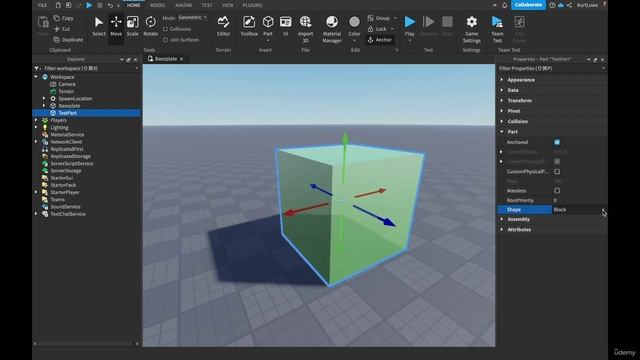Click the Cut scissors button

pyautogui.click(x=62, y=29)
